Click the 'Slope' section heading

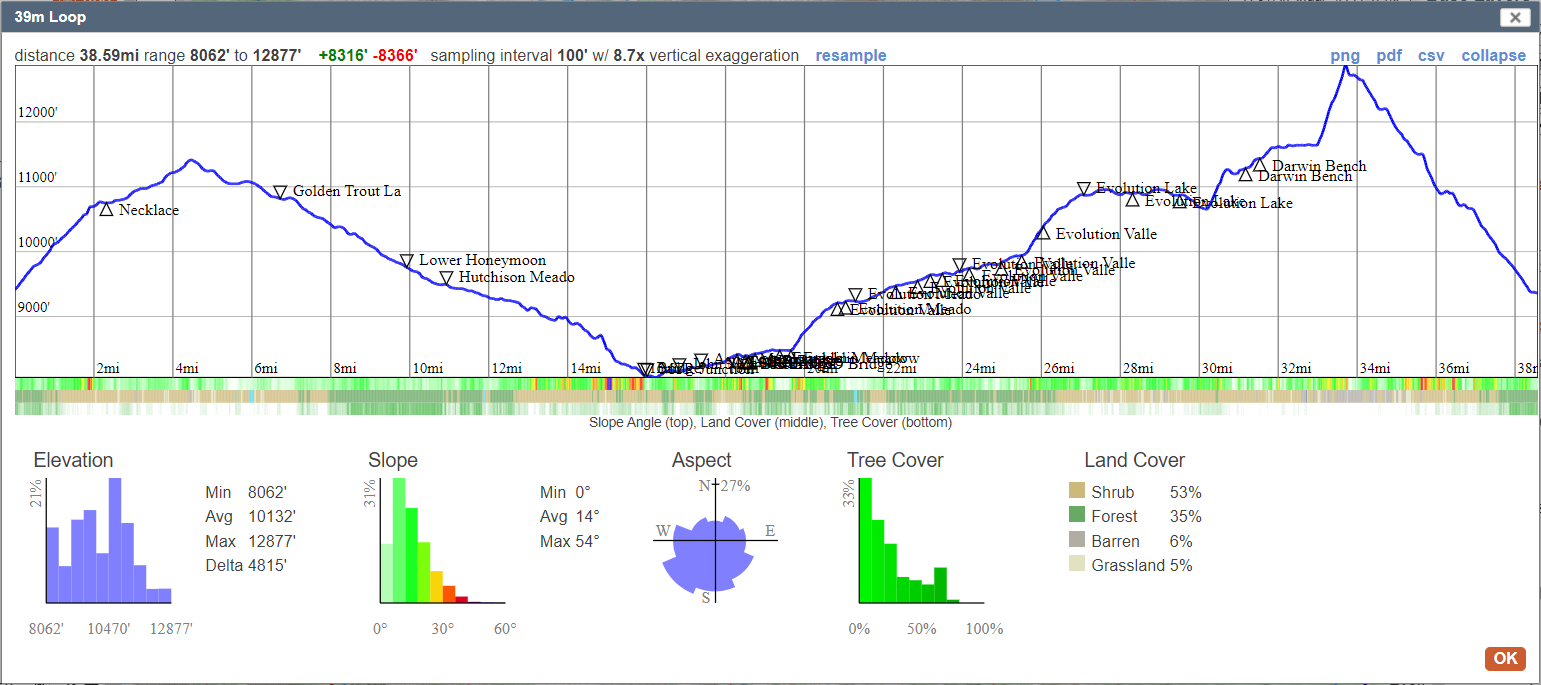click(x=393, y=460)
